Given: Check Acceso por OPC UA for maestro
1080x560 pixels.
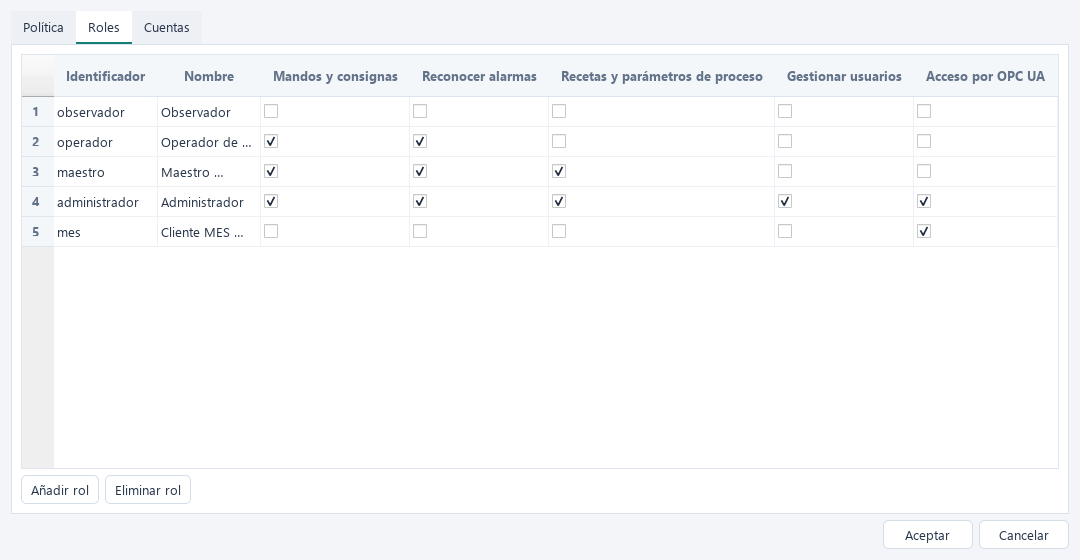Looking at the screenshot, I should [x=924, y=172].
